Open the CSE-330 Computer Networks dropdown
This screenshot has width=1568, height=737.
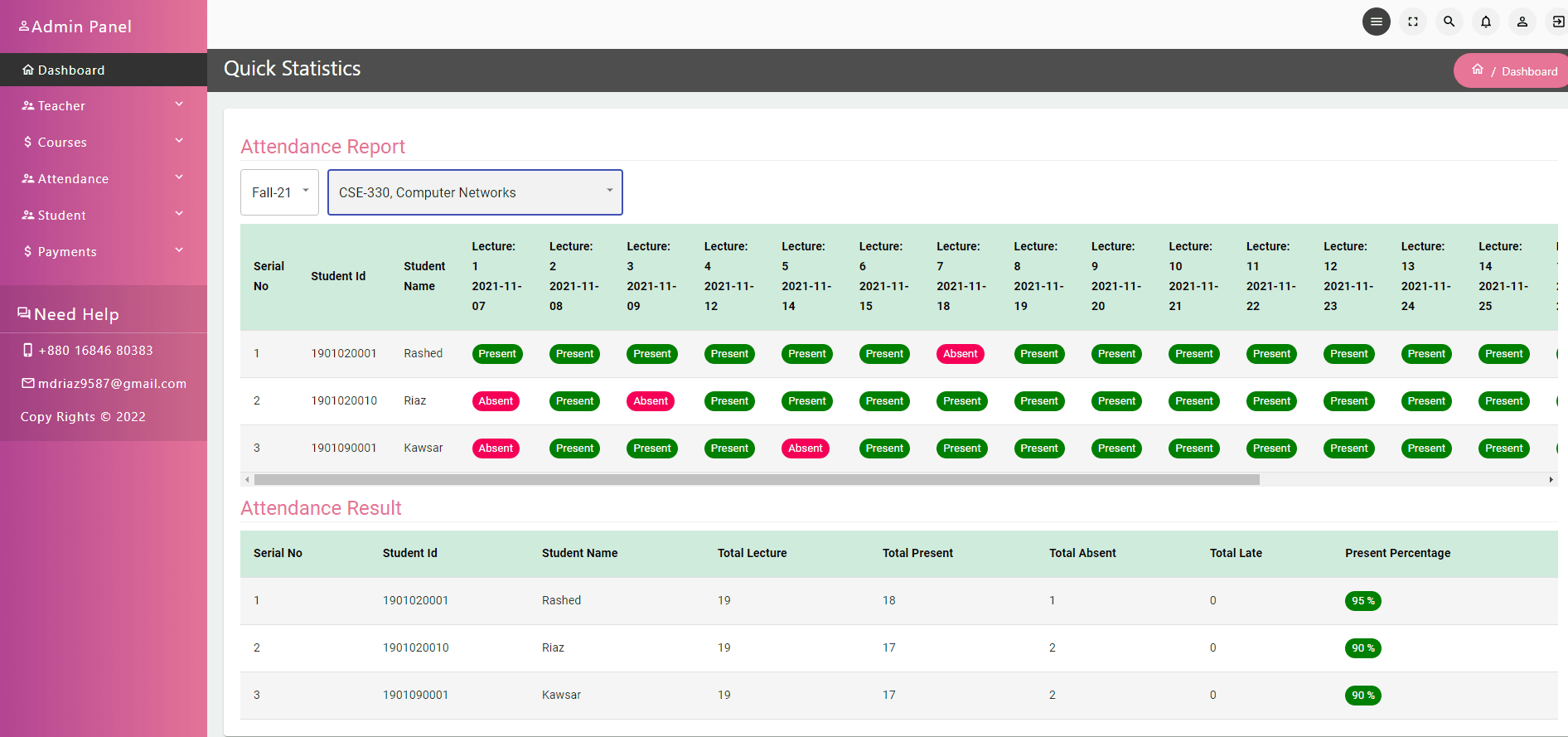[475, 192]
